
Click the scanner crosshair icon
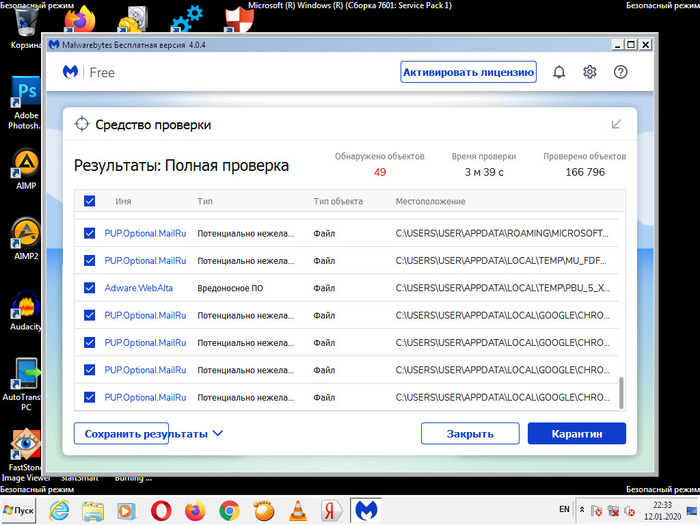point(82,124)
